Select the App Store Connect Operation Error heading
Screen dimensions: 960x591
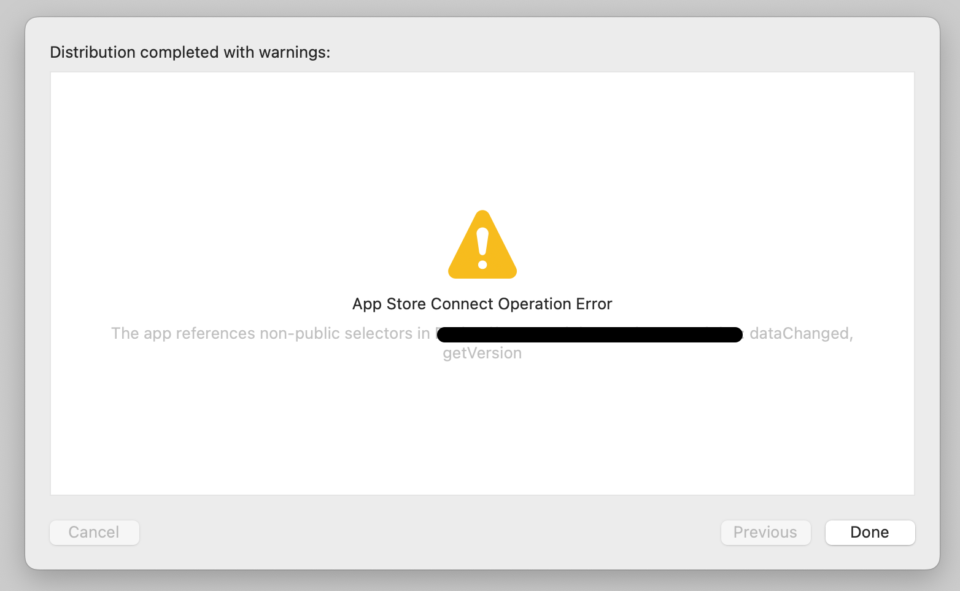482,304
